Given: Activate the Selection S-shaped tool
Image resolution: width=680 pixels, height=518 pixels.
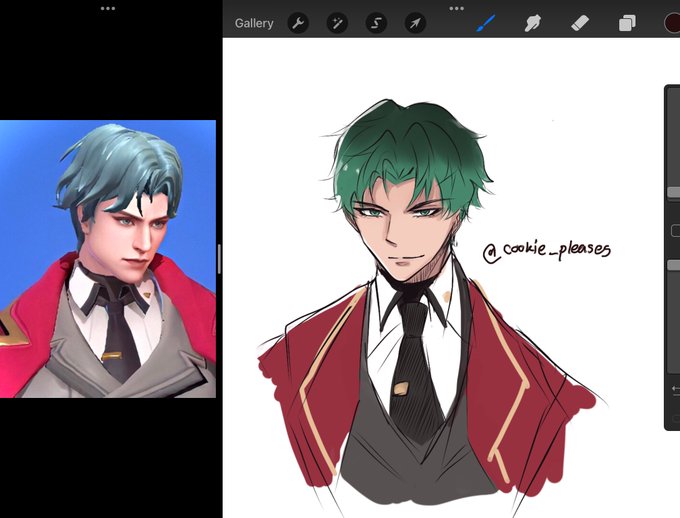Looking at the screenshot, I should (x=376, y=23).
